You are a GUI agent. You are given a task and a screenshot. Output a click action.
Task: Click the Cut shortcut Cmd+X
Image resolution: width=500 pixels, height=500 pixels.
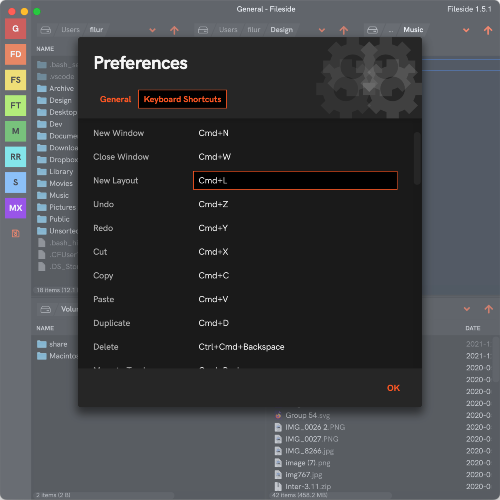(x=213, y=252)
